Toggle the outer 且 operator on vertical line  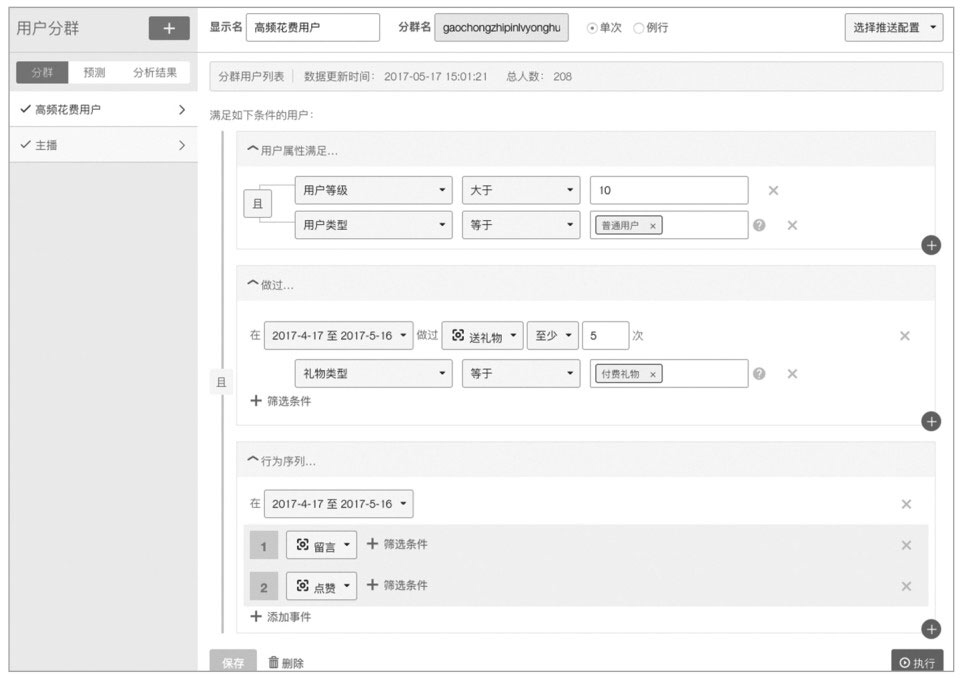point(221,382)
